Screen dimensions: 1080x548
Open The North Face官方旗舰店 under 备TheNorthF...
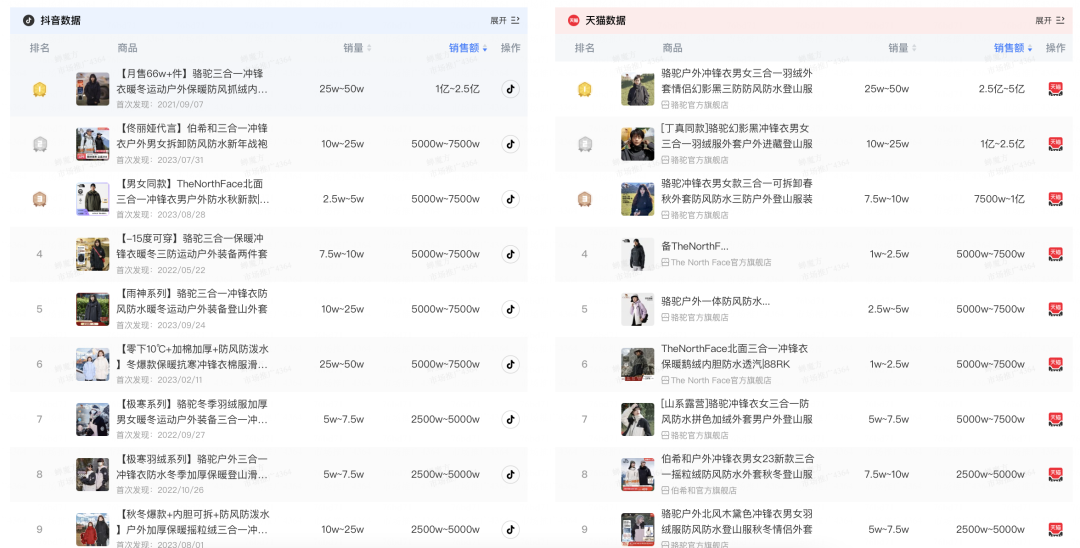716,262
